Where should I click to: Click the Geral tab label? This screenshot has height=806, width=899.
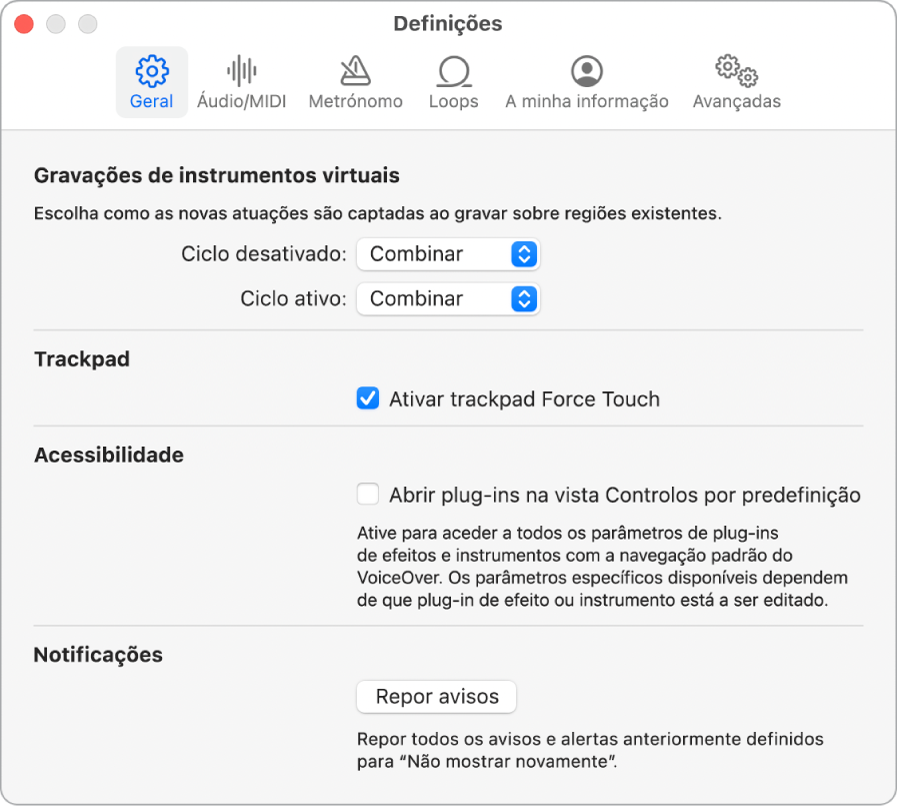click(152, 101)
